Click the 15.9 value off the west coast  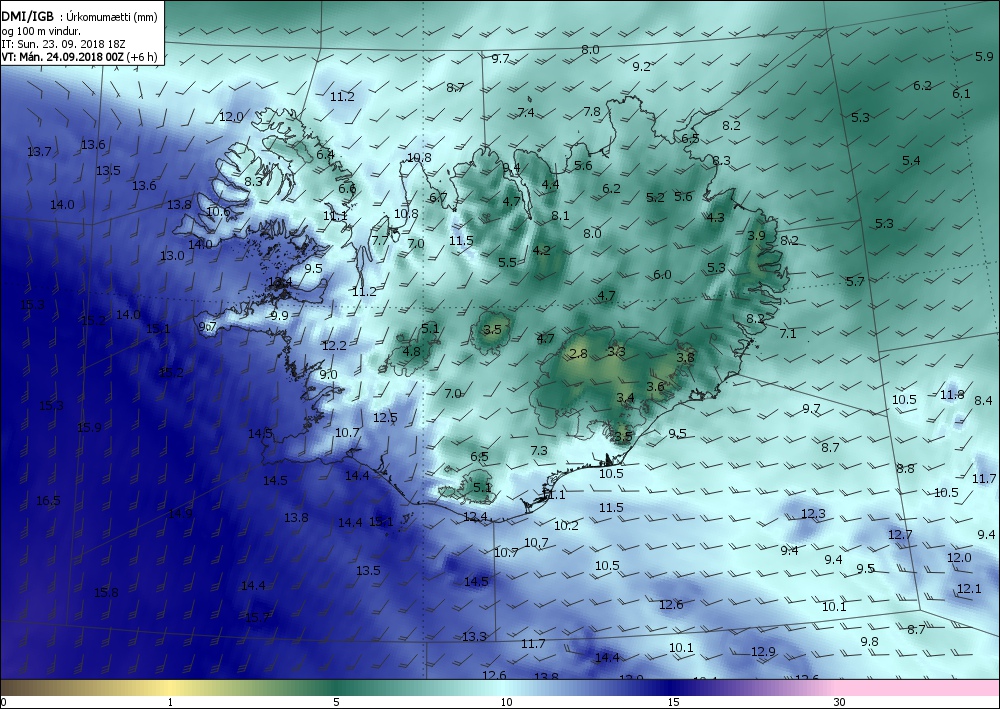pos(89,427)
